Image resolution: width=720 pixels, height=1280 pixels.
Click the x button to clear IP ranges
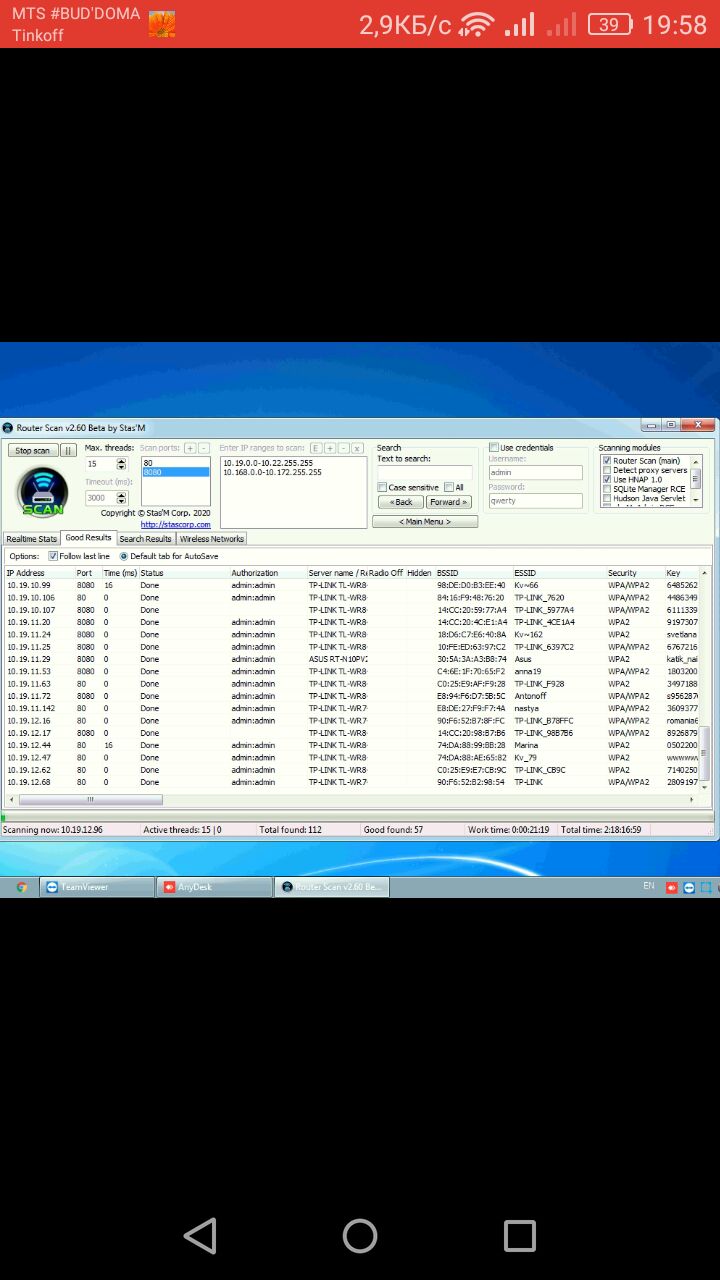(357, 448)
